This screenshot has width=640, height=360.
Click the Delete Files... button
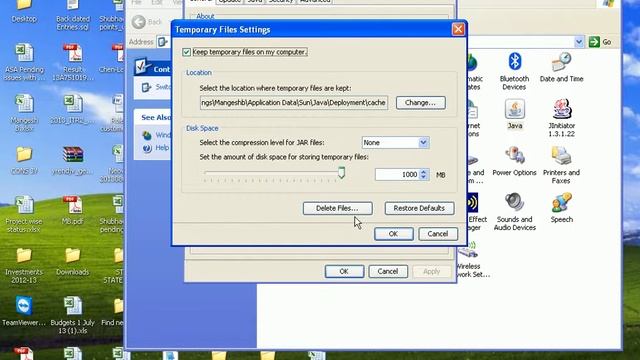pos(337,208)
